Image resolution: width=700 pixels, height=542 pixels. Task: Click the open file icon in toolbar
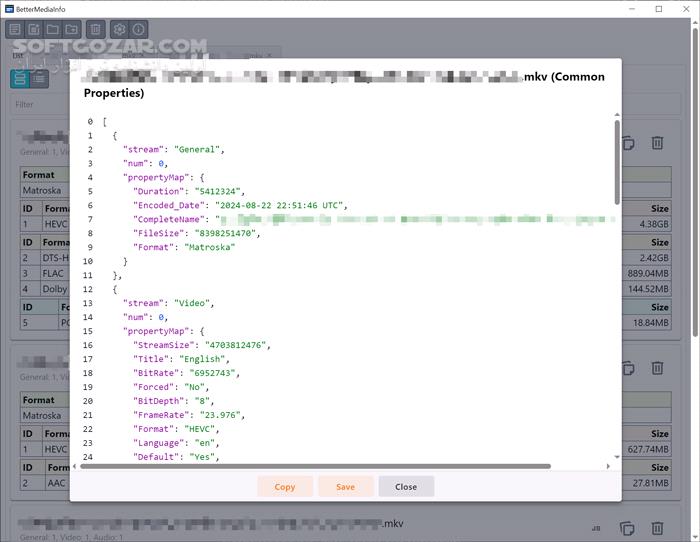(34, 30)
